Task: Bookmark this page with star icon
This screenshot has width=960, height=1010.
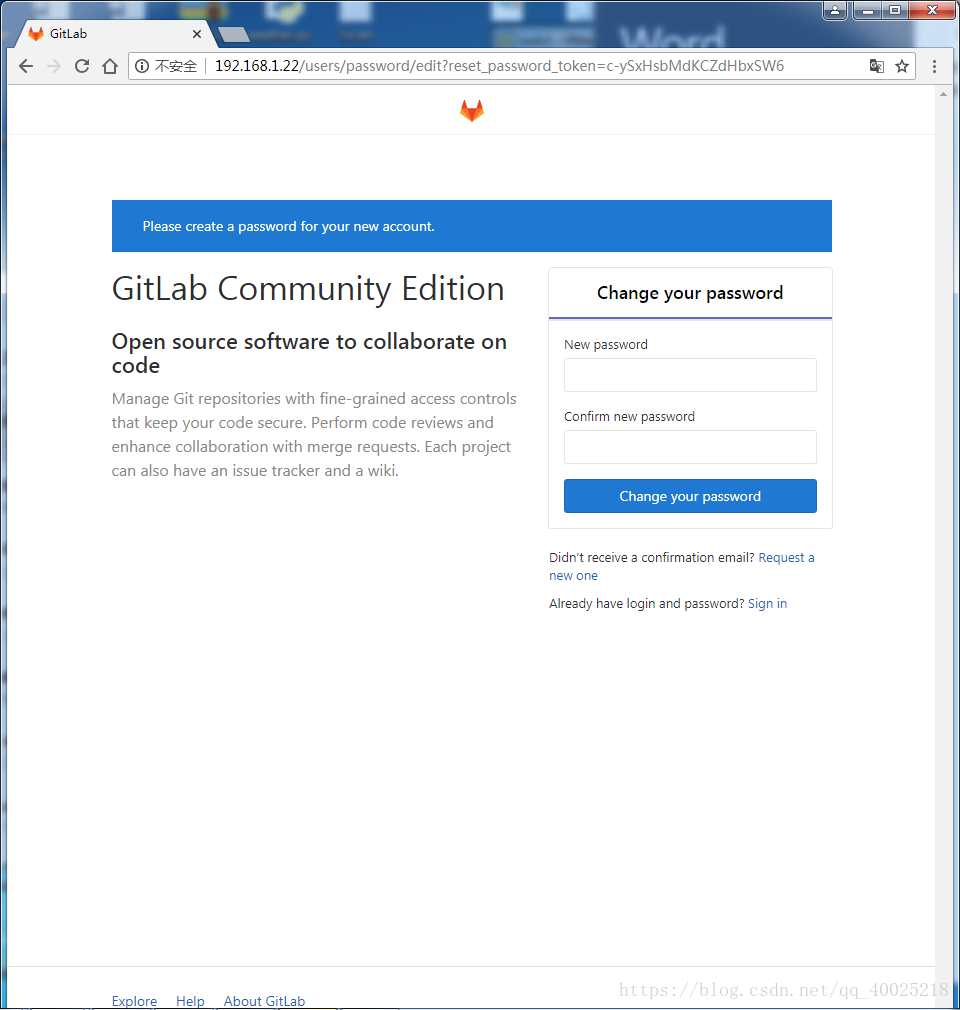Action: coord(902,66)
